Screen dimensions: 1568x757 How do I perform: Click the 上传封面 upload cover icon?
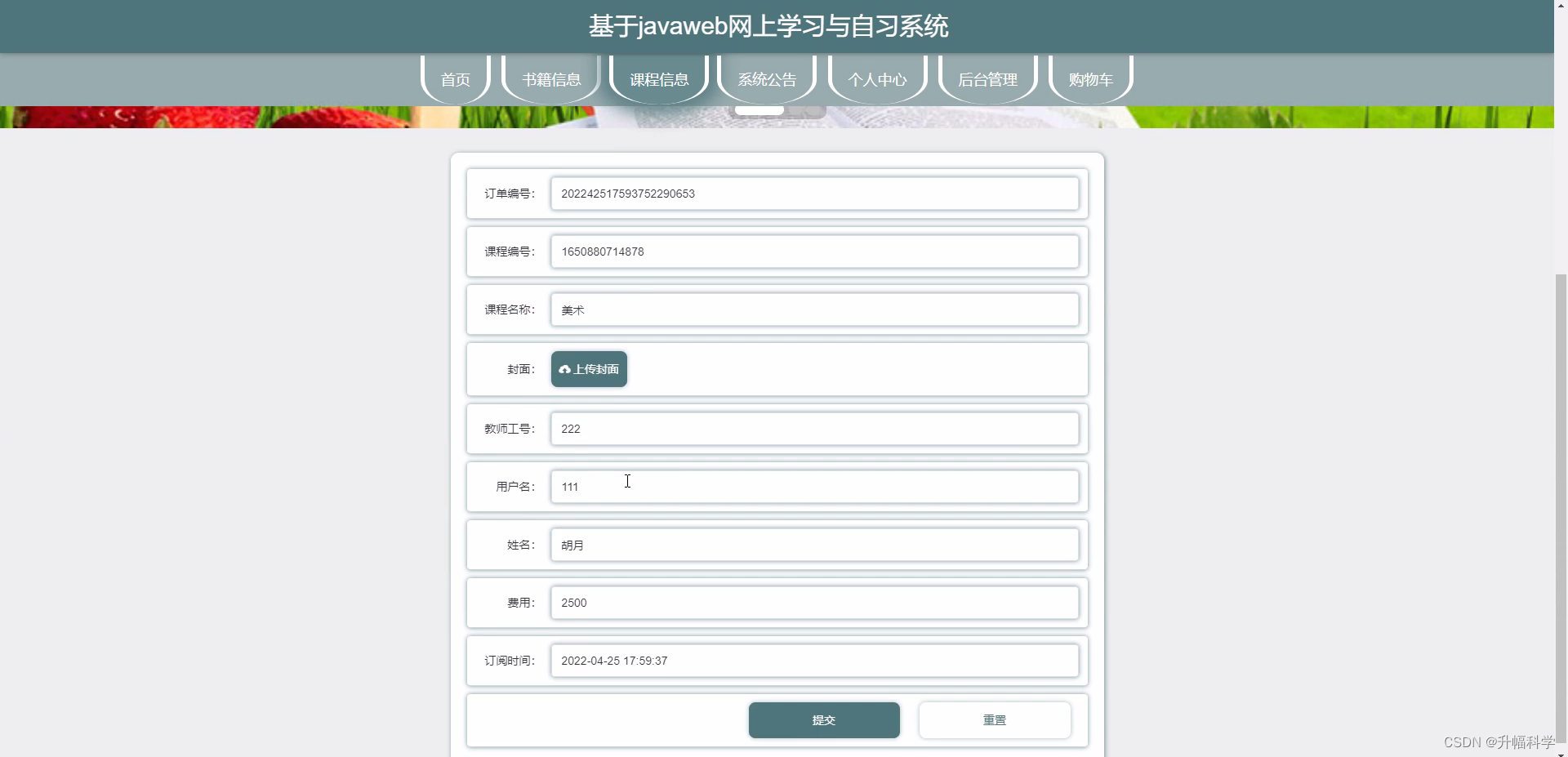565,369
